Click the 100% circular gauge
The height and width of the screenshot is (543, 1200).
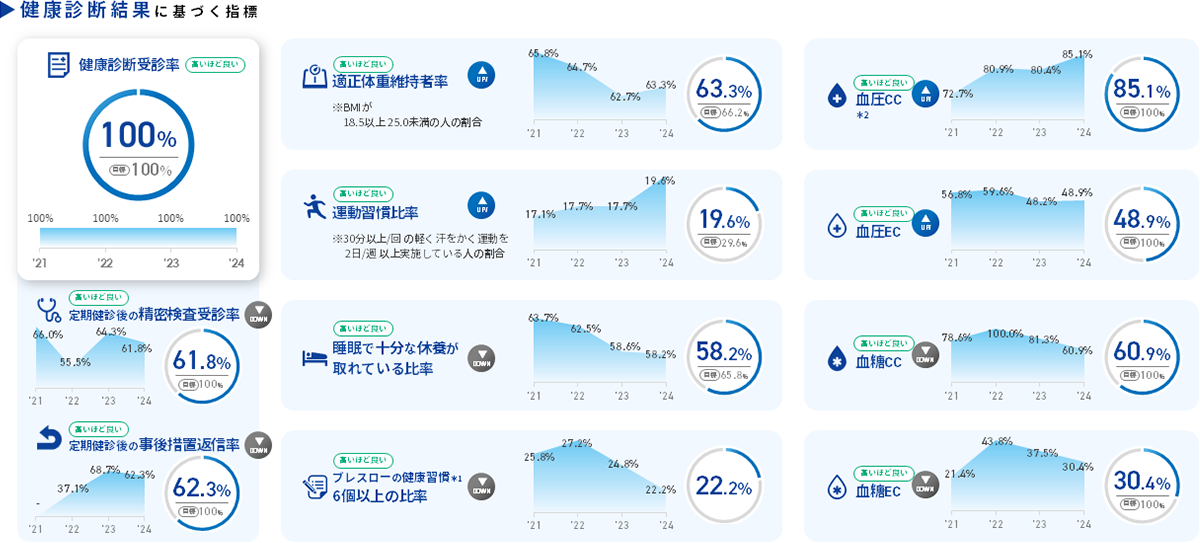pos(136,144)
